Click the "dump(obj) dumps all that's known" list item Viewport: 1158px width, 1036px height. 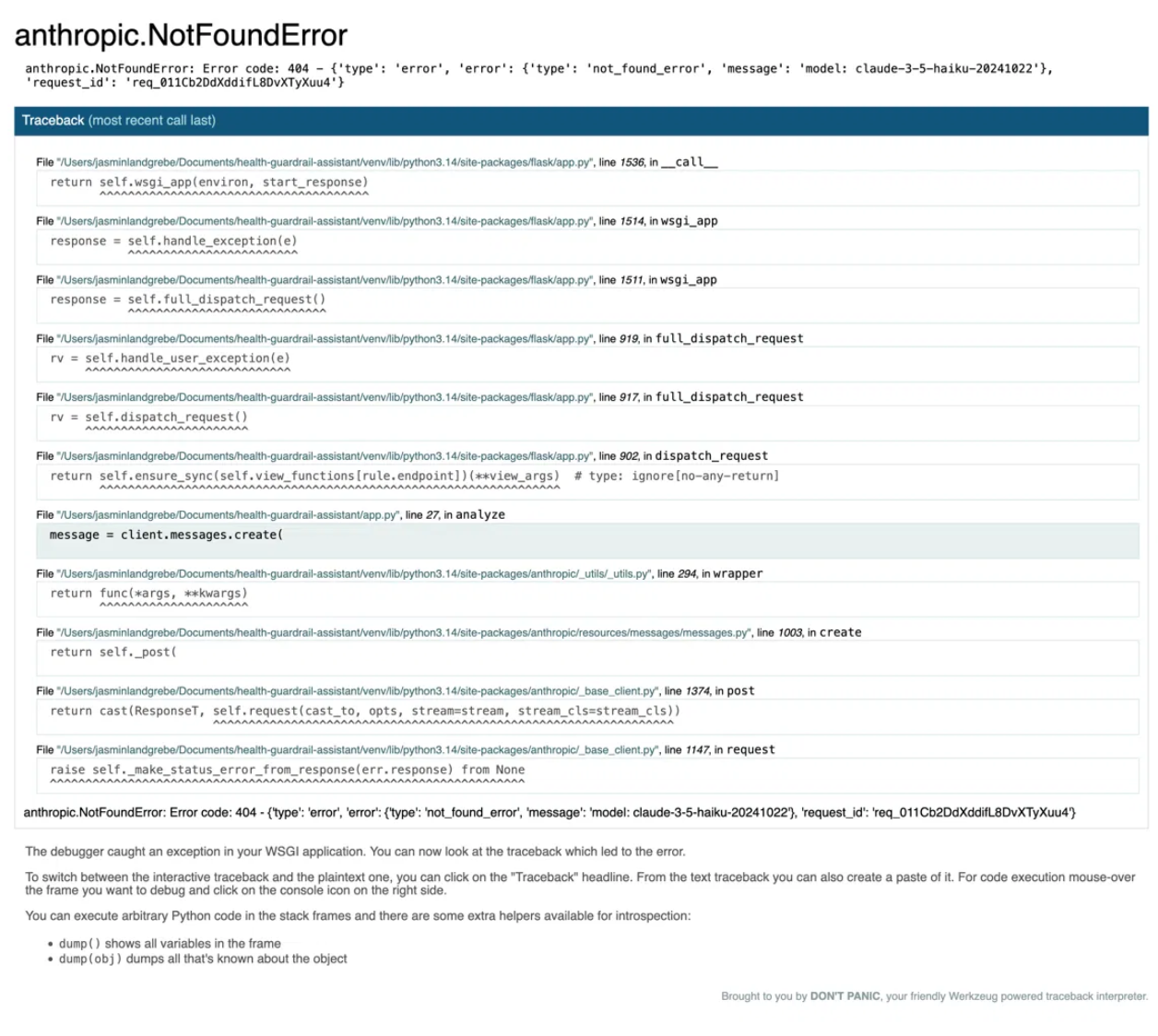click(x=203, y=959)
